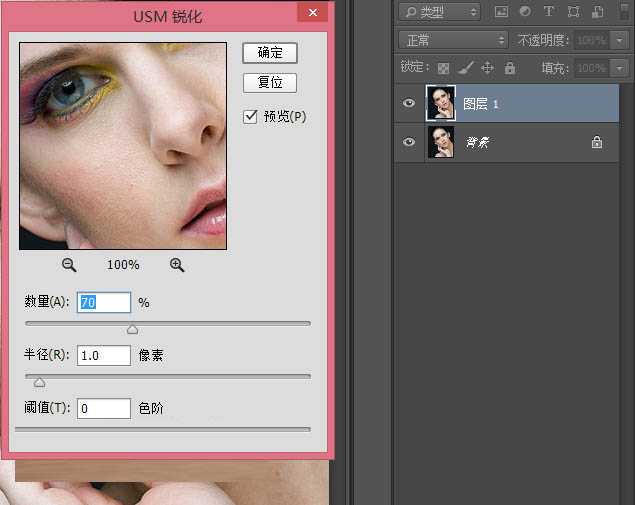This screenshot has height=505, width=635.
Task: Select the shape layer filter icon
Action: point(572,12)
